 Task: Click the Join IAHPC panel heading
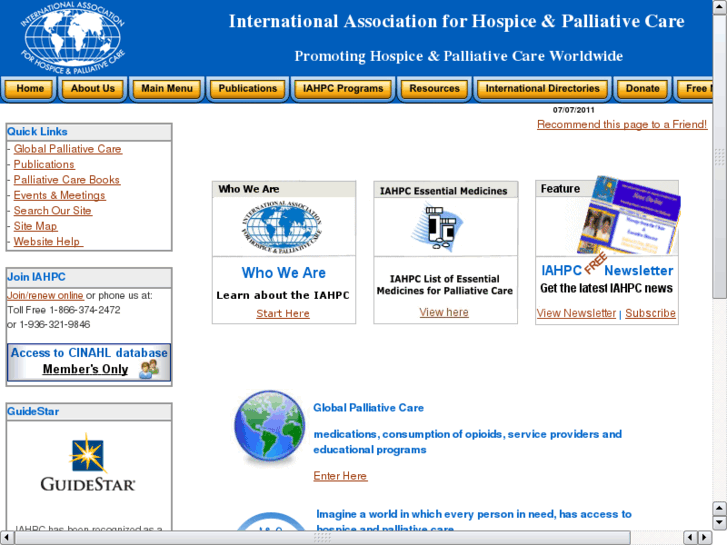[x=36, y=277]
